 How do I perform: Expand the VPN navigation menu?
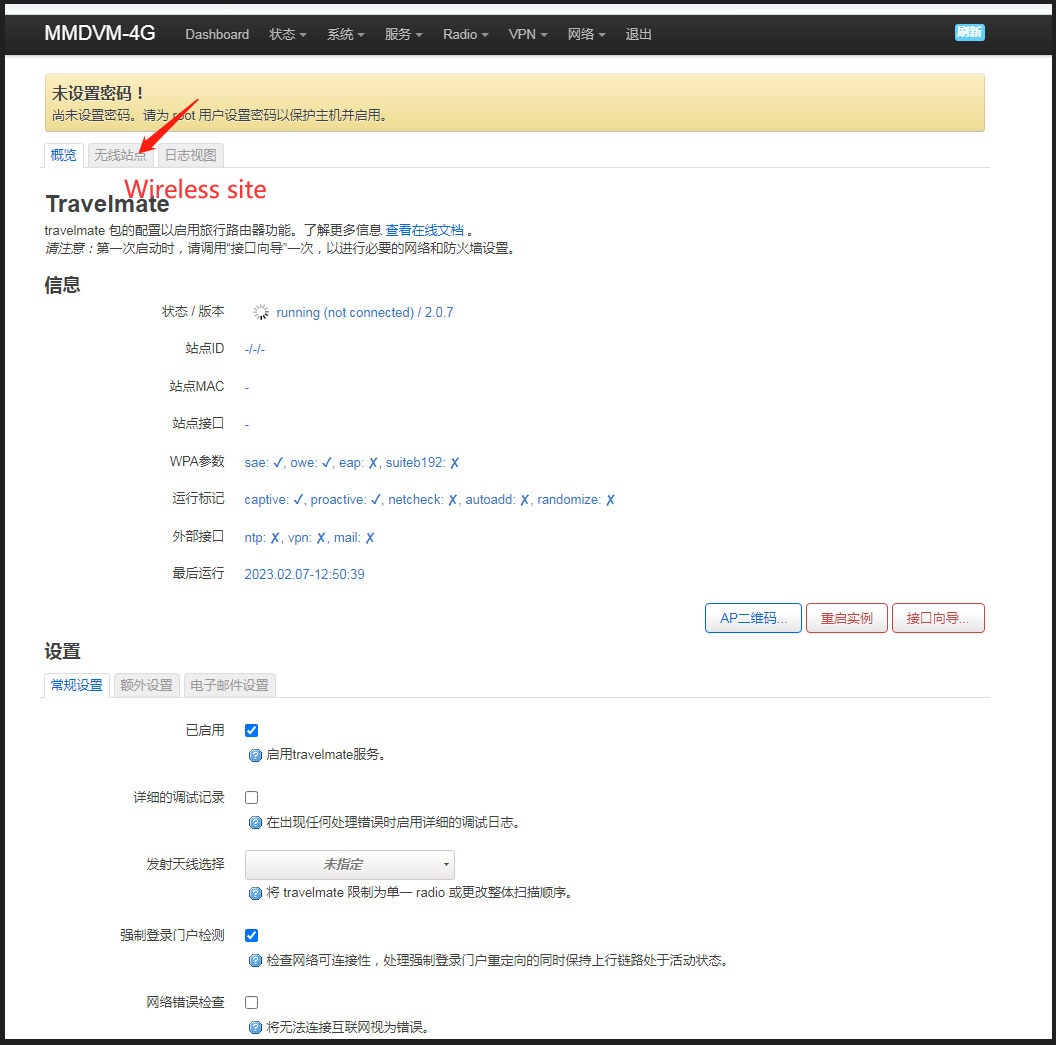coord(527,34)
